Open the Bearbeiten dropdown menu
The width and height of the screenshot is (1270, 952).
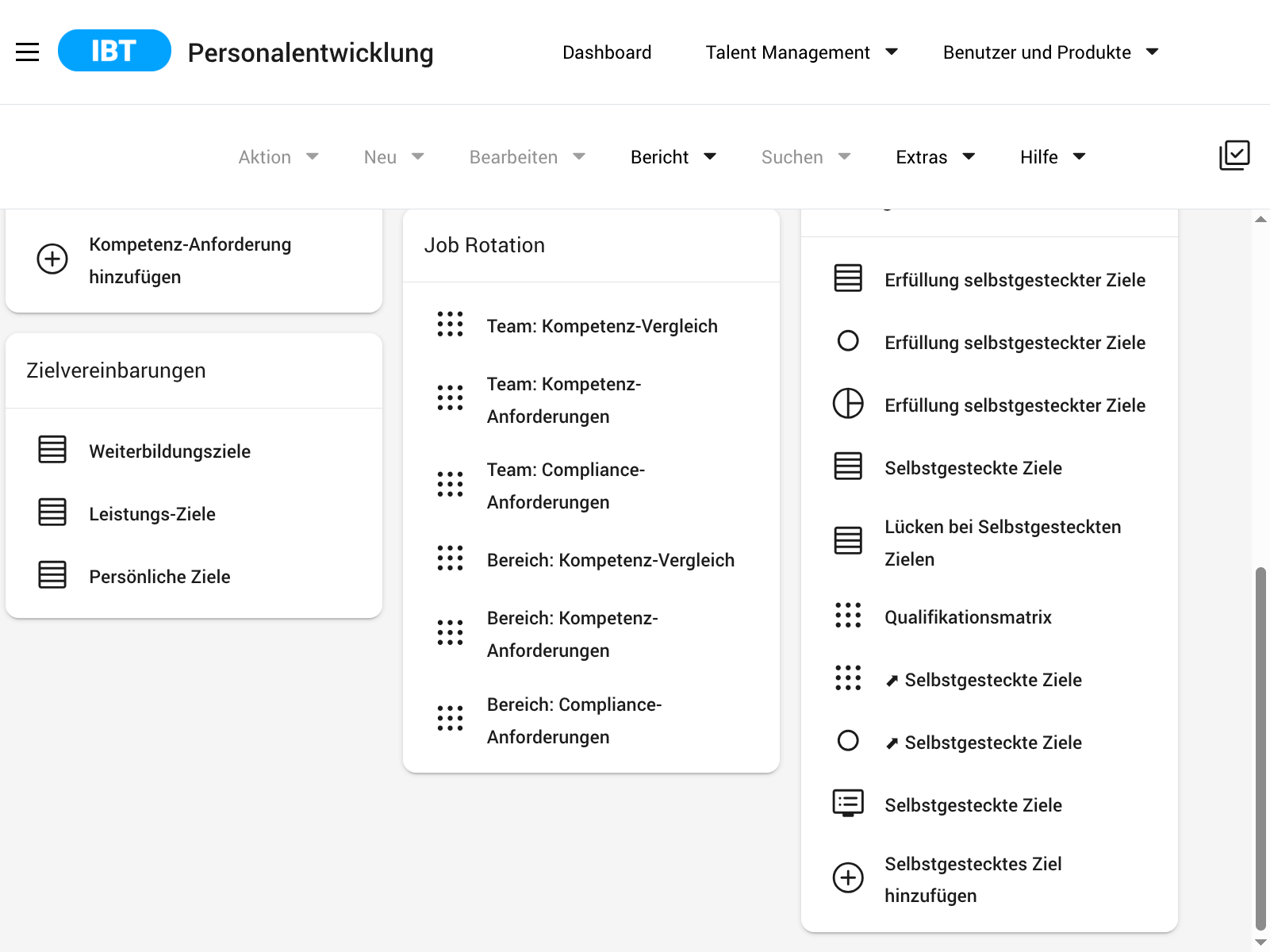click(x=528, y=157)
